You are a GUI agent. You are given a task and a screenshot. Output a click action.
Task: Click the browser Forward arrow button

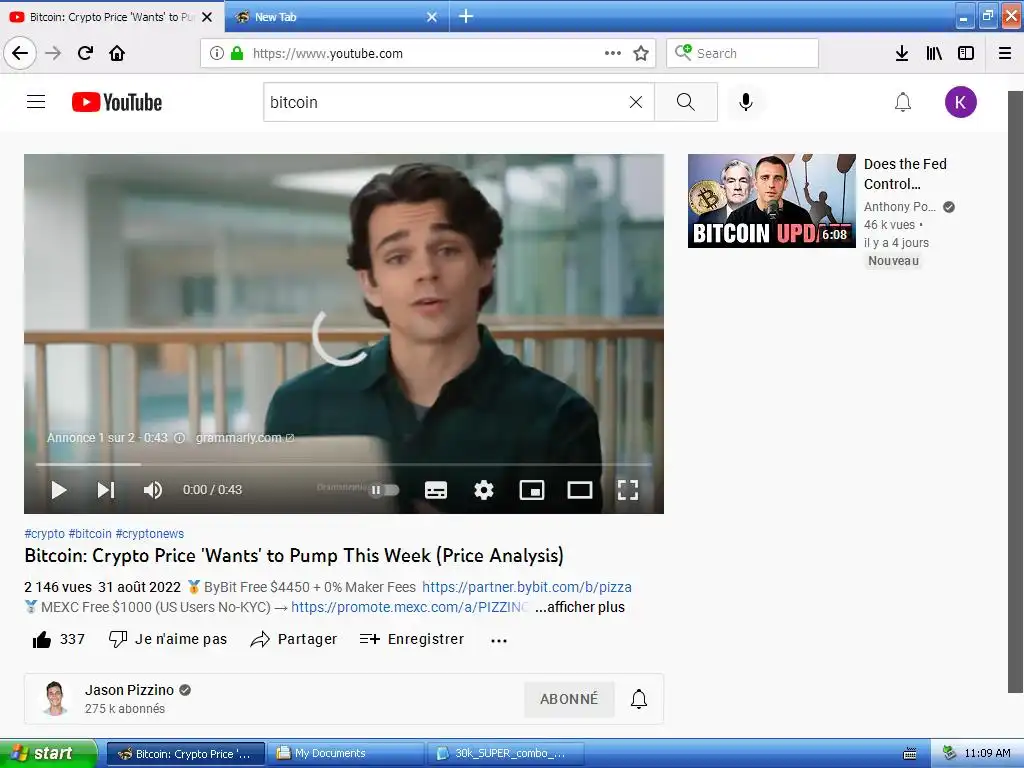coord(53,53)
